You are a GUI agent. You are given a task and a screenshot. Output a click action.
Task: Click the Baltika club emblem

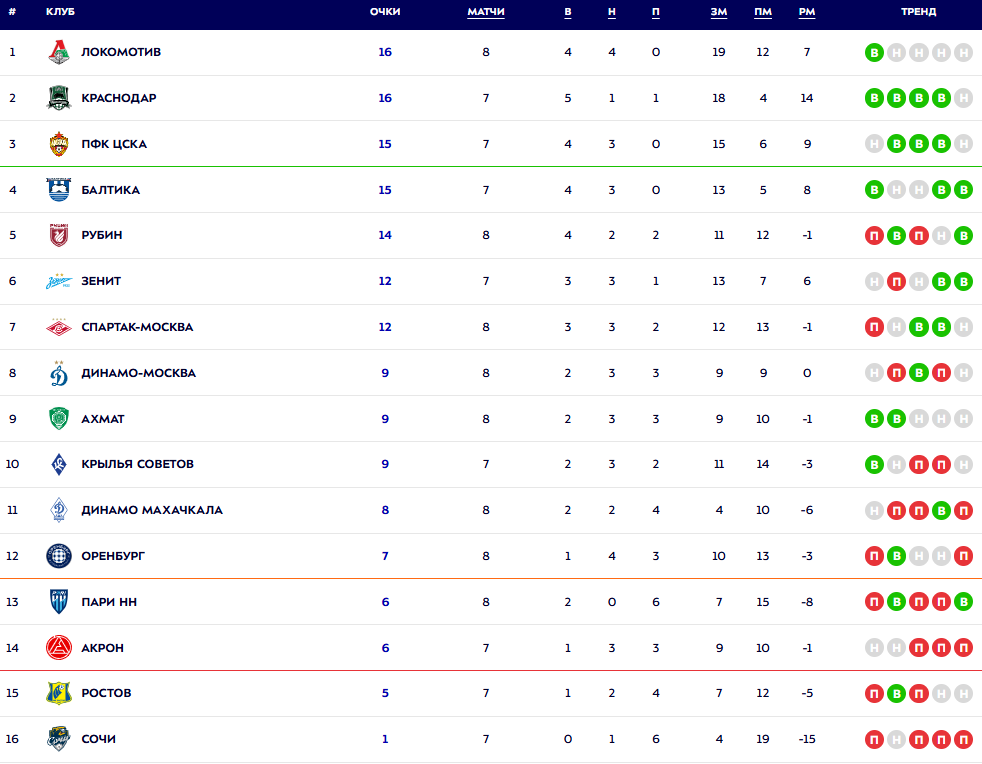pos(59,190)
